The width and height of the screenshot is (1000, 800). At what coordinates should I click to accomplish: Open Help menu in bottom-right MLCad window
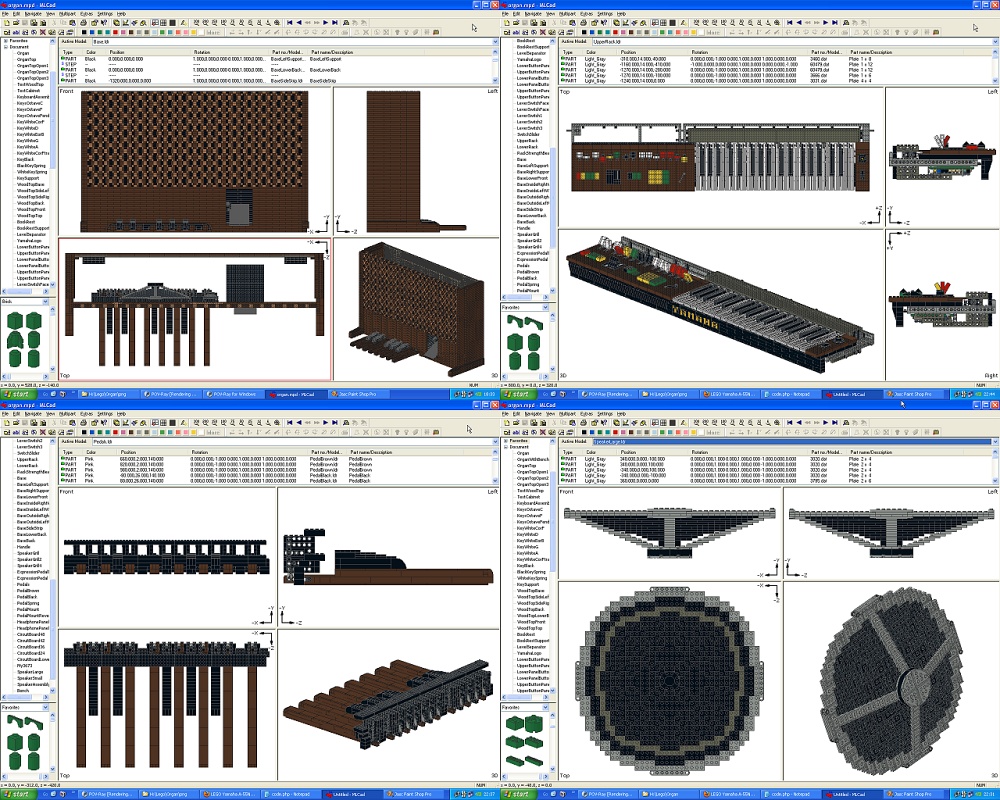point(621,413)
